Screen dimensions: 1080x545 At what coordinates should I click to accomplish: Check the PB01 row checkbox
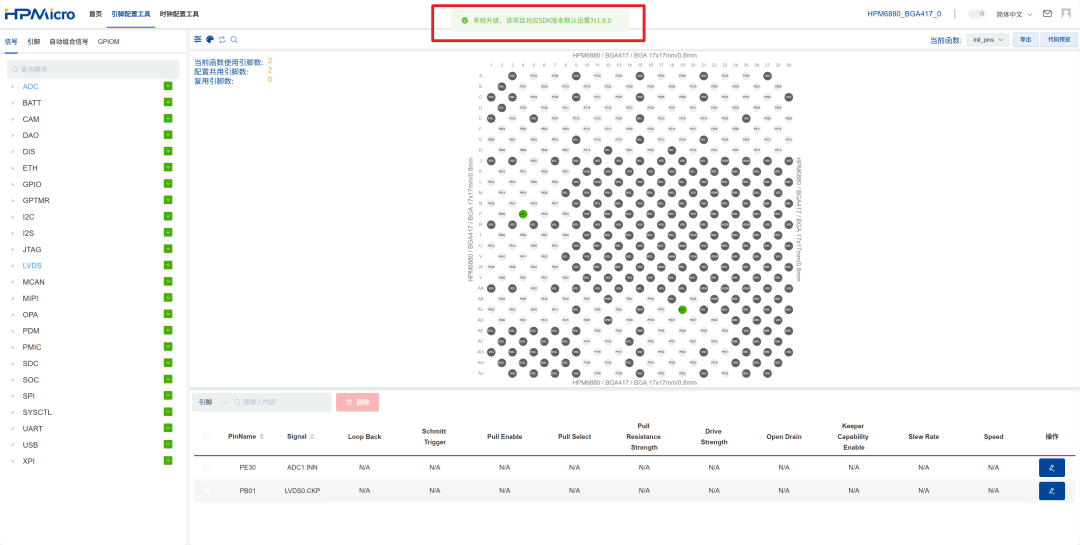[207, 491]
